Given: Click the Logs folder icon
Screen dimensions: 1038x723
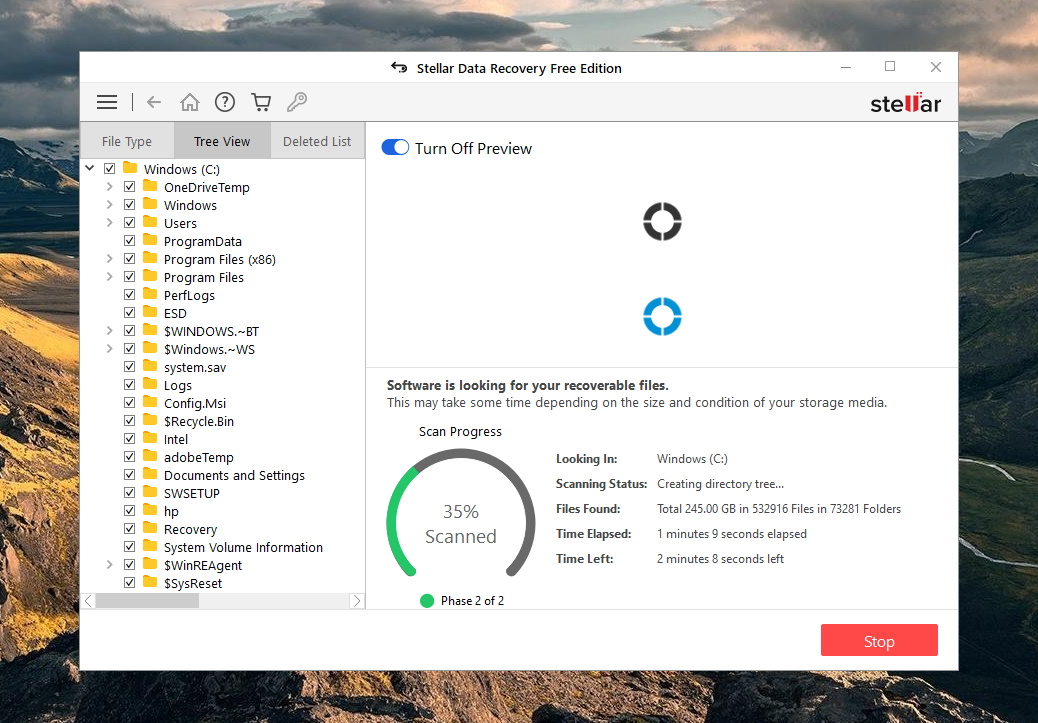Looking at the screenshot, I should pyautogui.click(x=150, y=384).
